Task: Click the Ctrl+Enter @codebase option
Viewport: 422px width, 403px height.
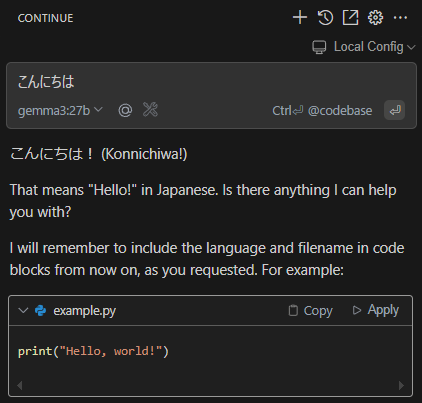Action: click(322, 110)
